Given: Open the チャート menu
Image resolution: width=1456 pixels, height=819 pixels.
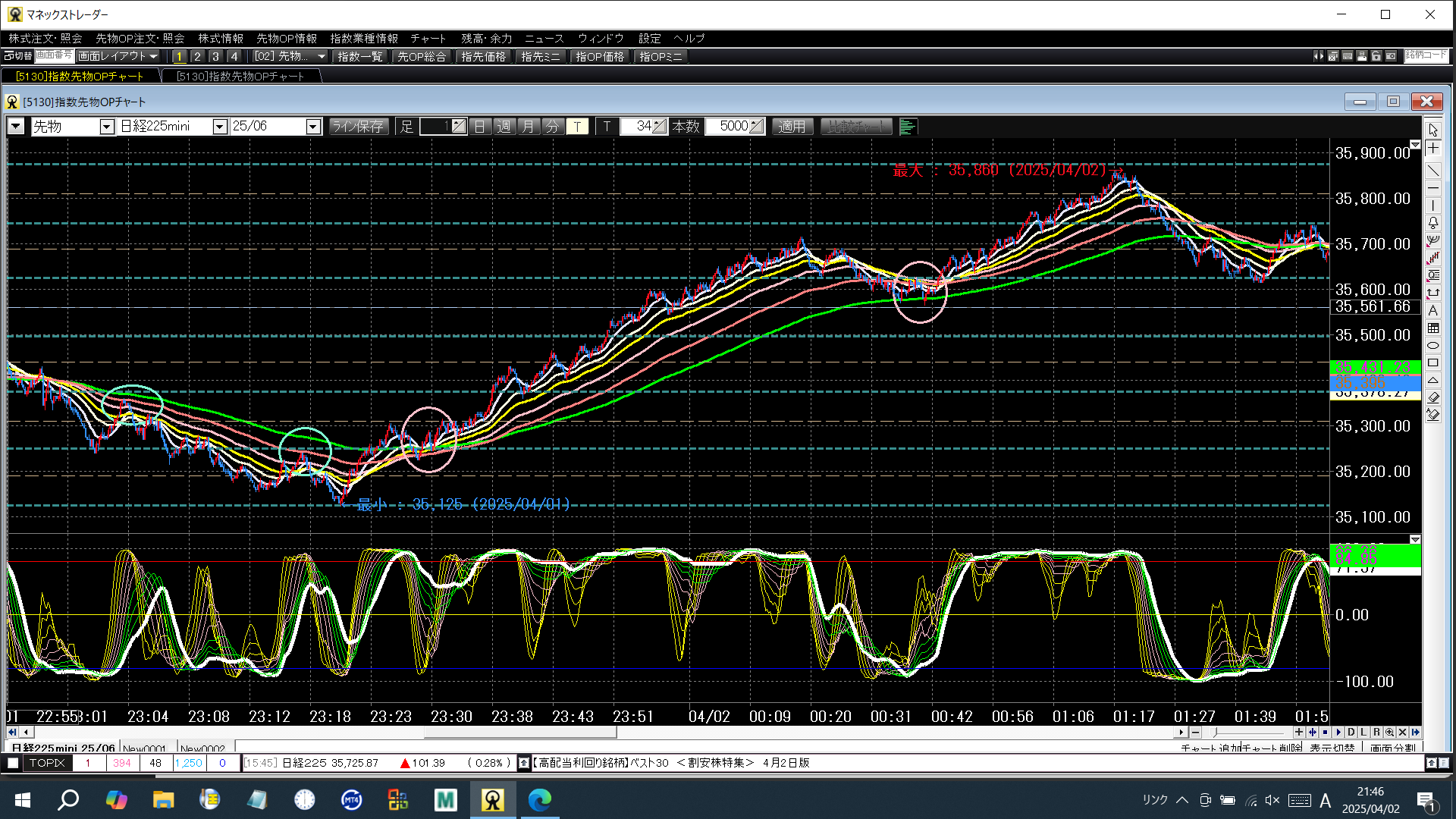Looking at the screenshot, I should 428,39.
